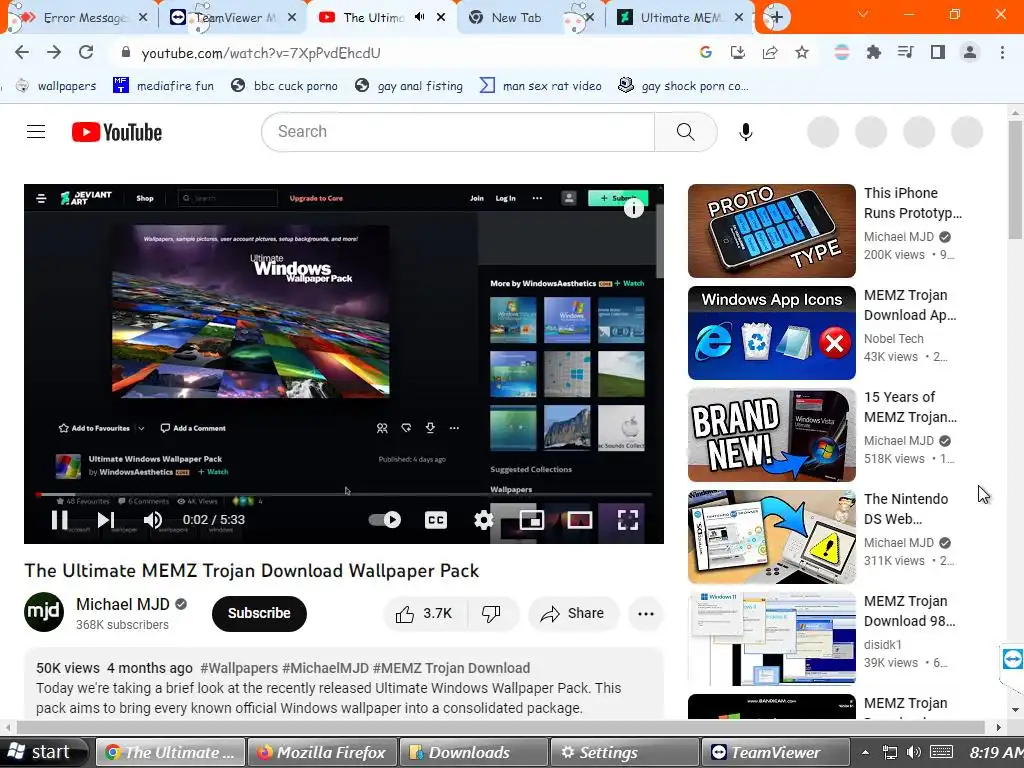Open more actions ellipsis under video
This screenshot has height=768, width=1024.
point(646,613)
